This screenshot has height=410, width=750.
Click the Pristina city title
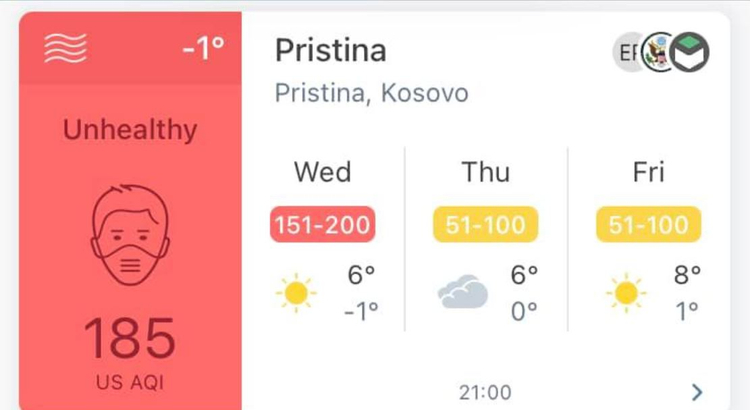331,50
